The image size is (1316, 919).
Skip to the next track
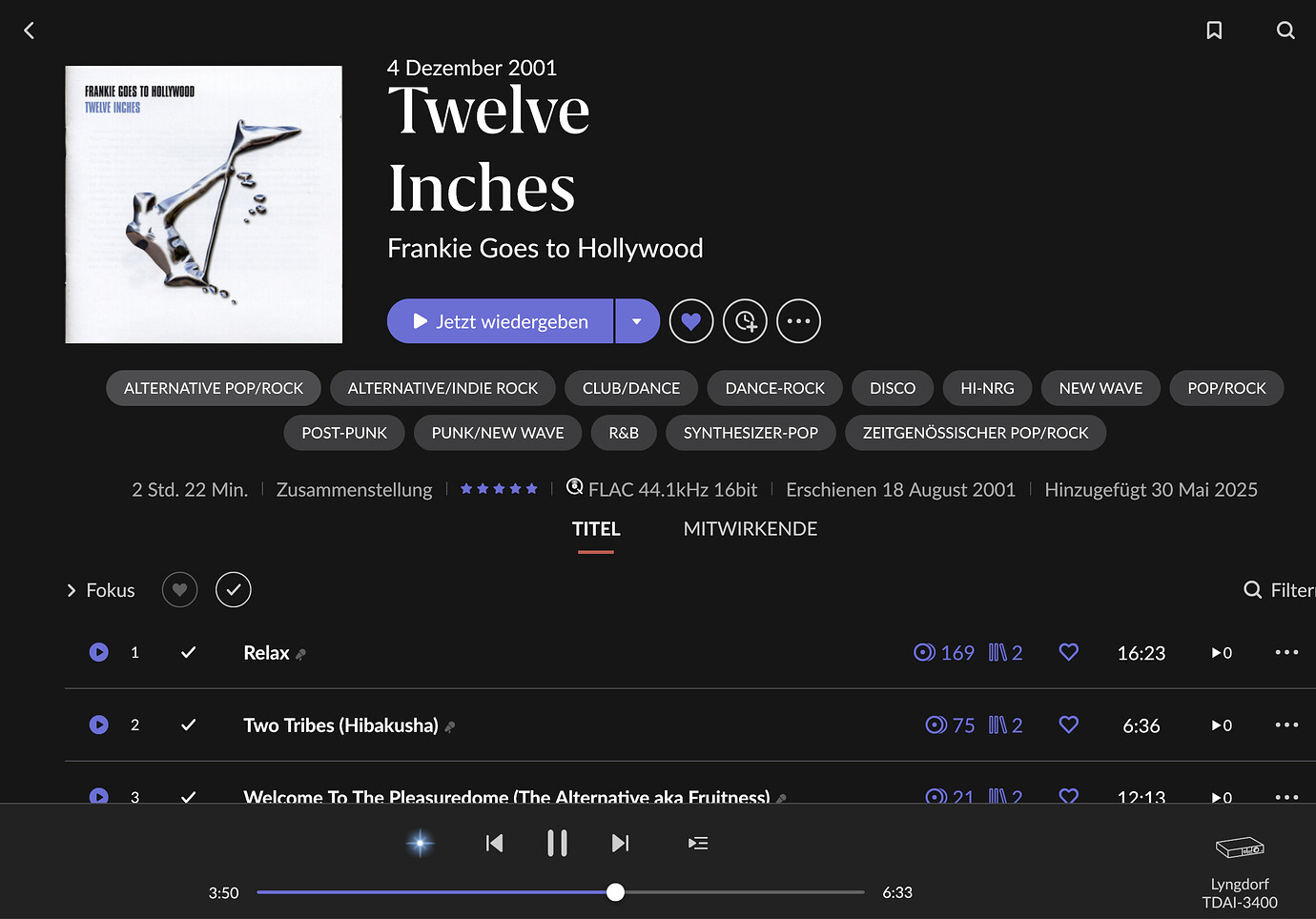(x=620, y=843)
